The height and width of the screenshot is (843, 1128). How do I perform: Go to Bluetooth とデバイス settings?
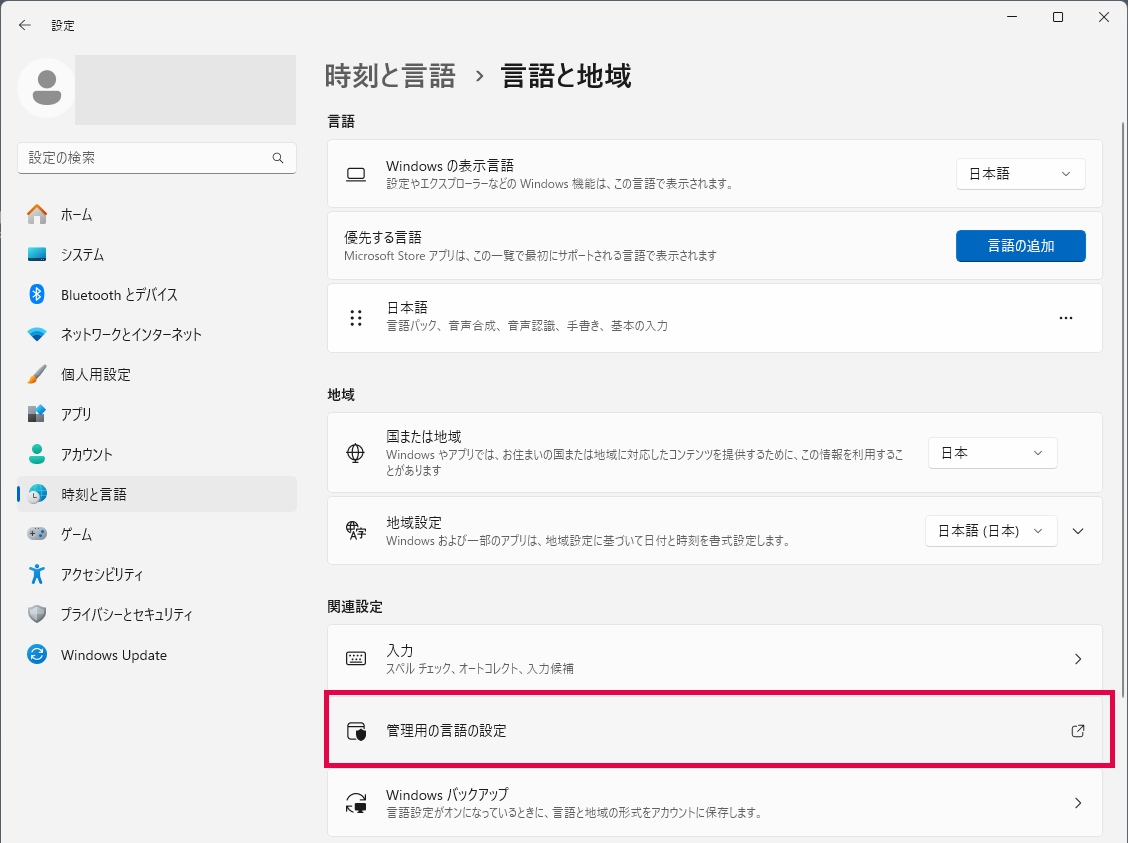coord(118,294)
